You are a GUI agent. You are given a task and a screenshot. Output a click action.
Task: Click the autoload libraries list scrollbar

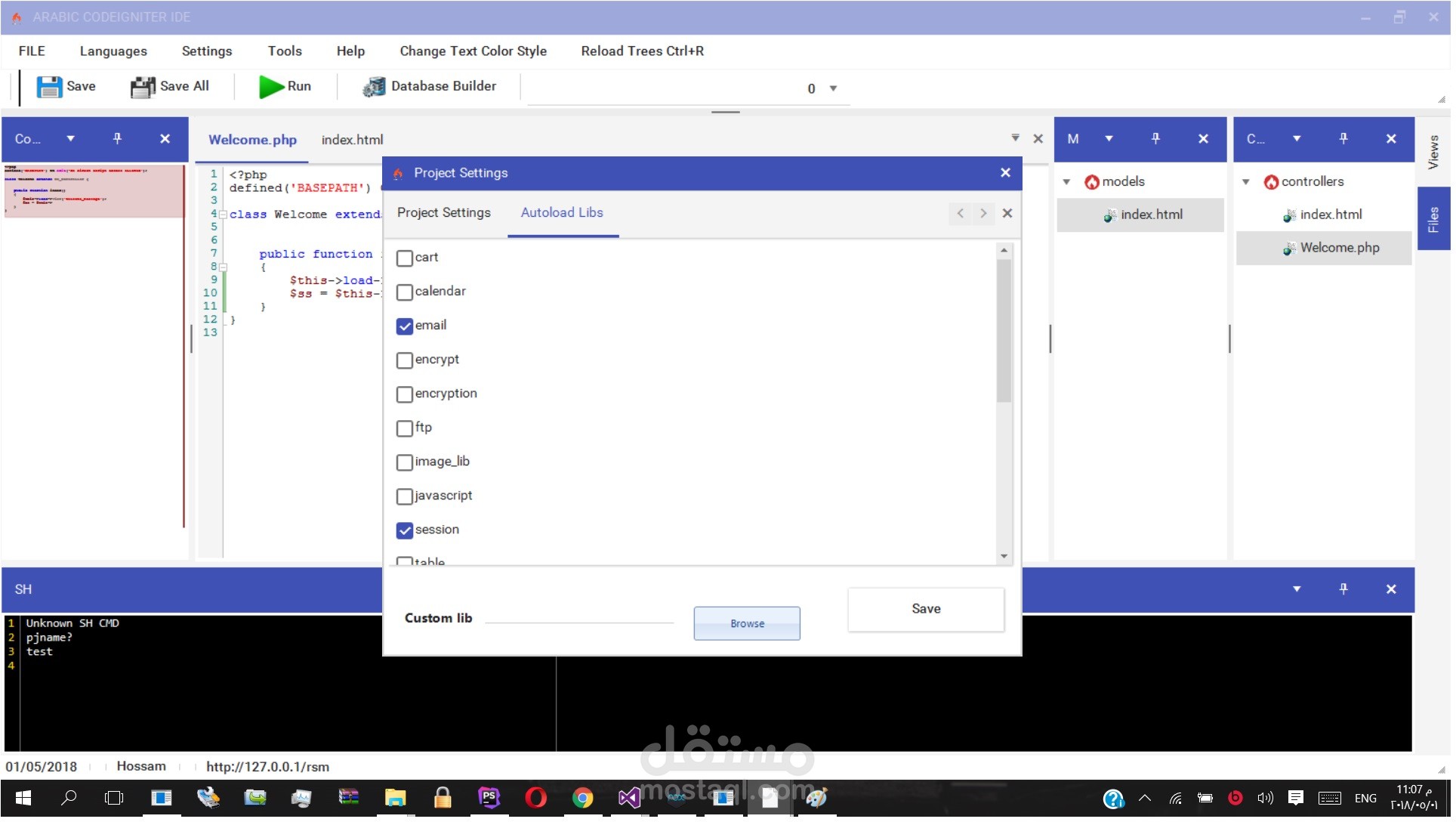coord(1003,327)
